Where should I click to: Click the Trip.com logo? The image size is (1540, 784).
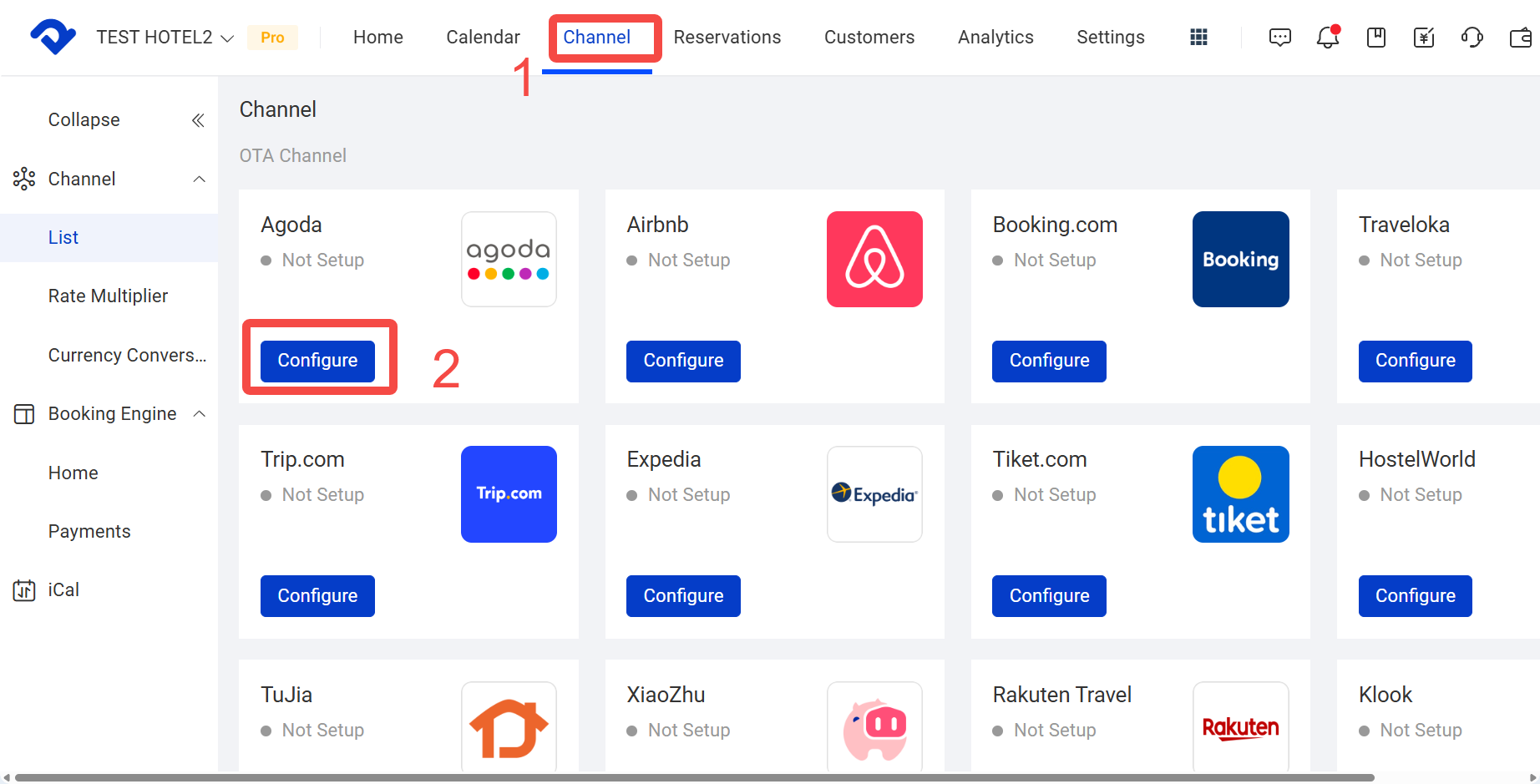point(509,494)
